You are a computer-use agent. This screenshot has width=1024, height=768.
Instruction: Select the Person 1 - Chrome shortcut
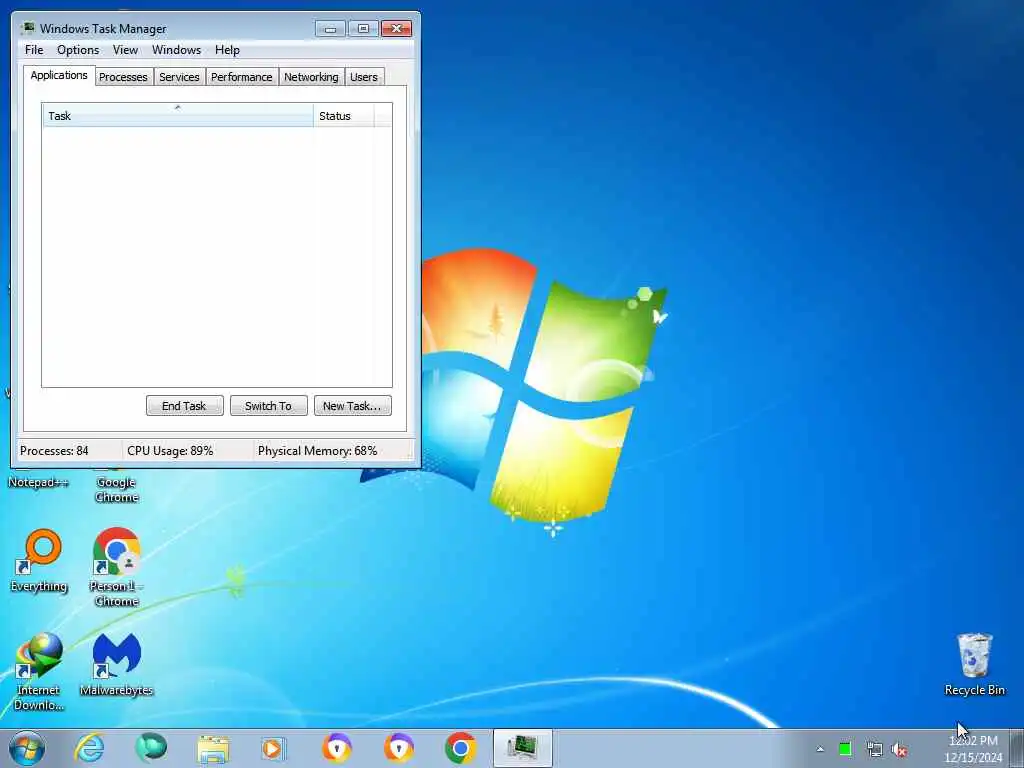click(116, 567)
